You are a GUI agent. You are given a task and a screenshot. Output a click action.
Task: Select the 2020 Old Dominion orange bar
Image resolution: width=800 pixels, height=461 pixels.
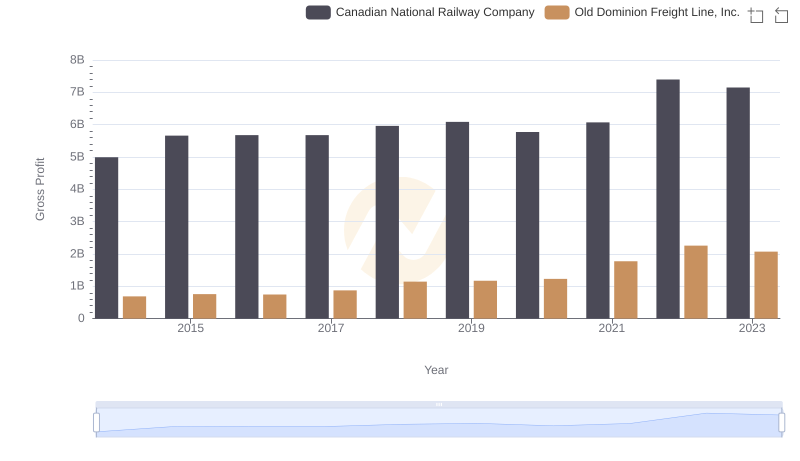pyautogui.click(x=556, y=299)
